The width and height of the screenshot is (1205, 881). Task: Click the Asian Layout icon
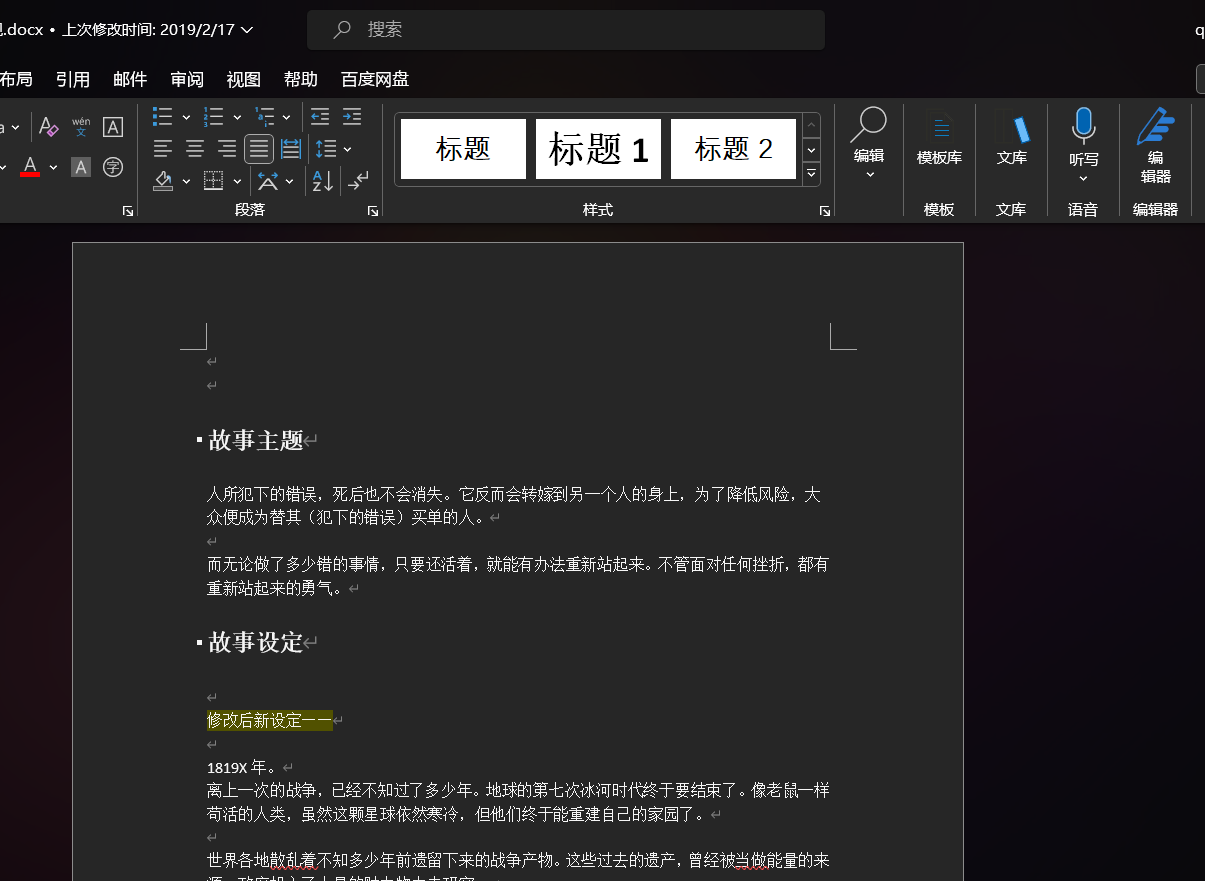tap(268, 181)
